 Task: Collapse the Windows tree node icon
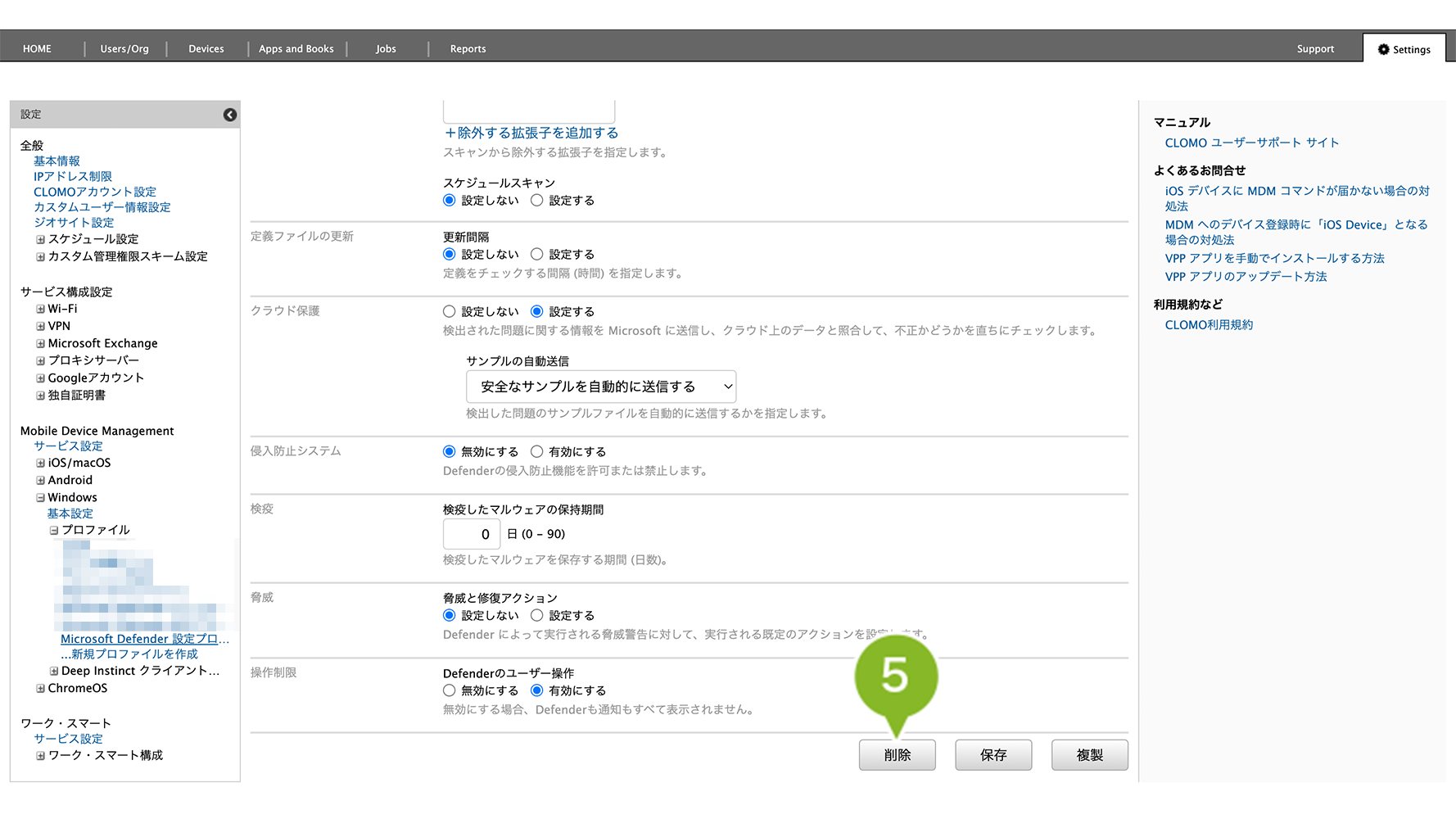click(40, 498)
